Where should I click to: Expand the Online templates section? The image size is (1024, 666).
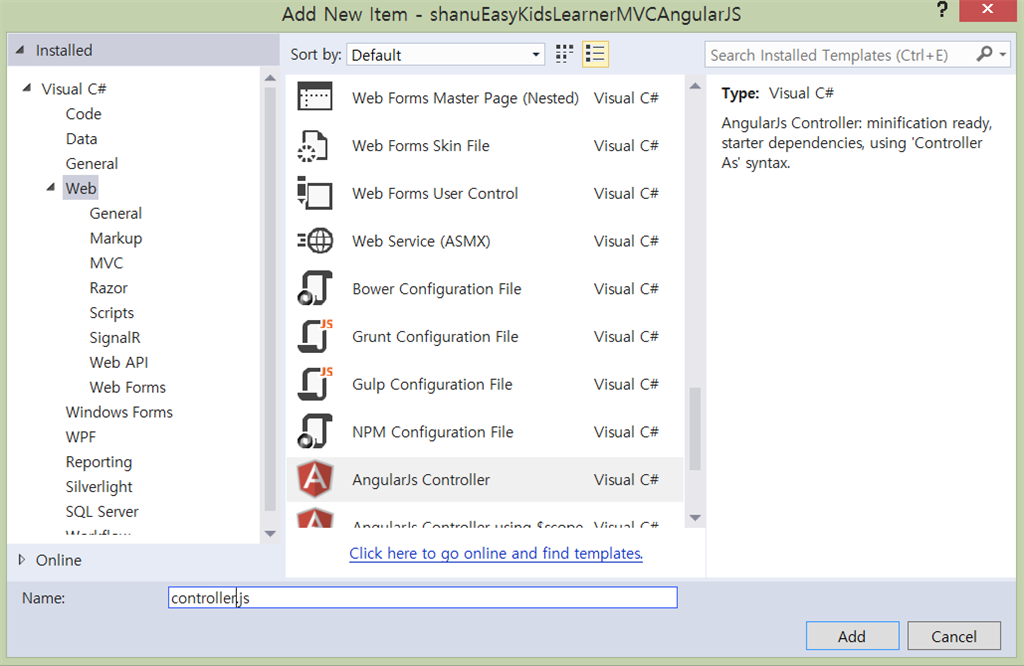(22, 560)
